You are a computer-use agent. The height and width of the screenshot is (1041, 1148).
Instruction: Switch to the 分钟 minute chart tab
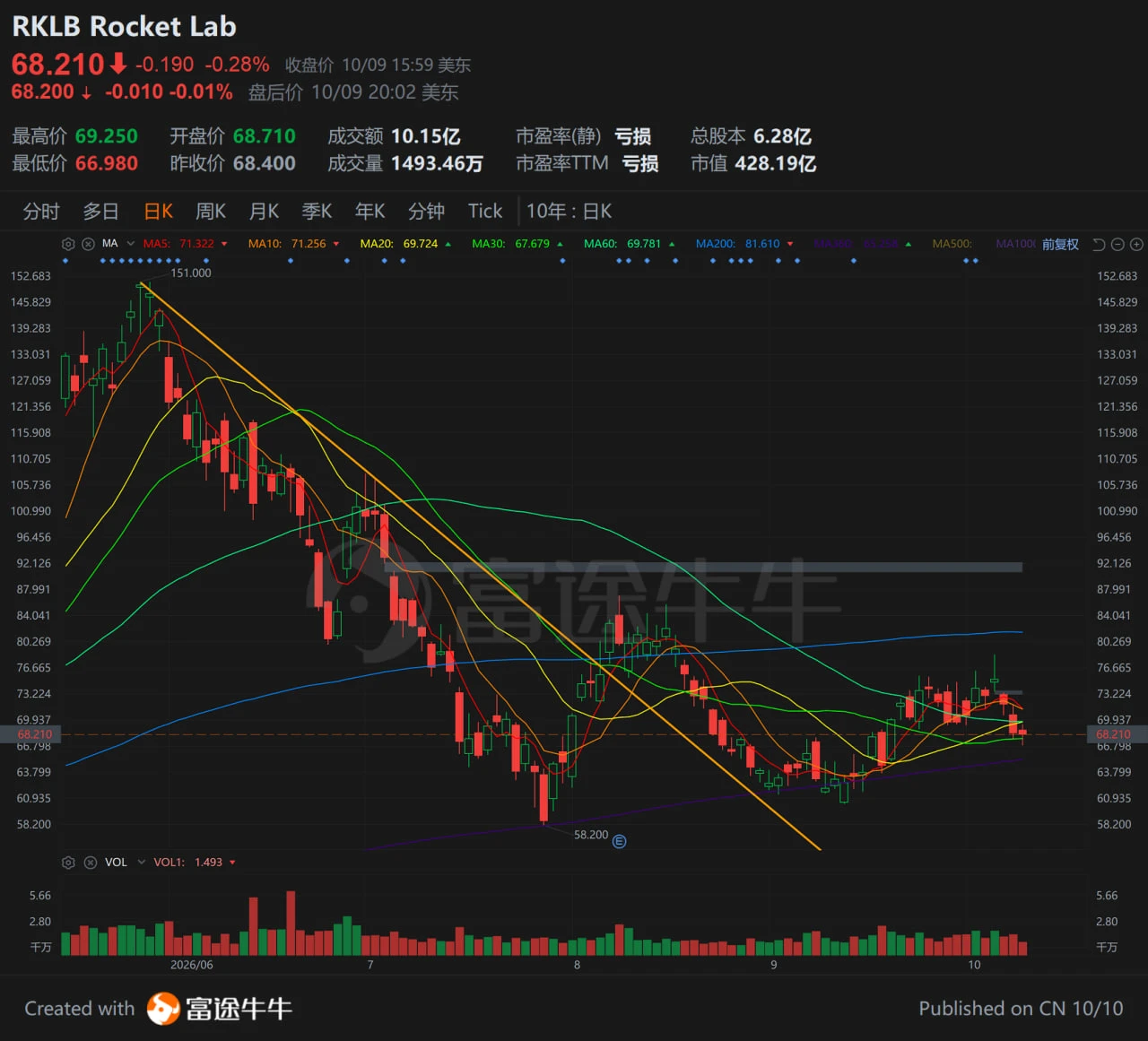[426, 212]
